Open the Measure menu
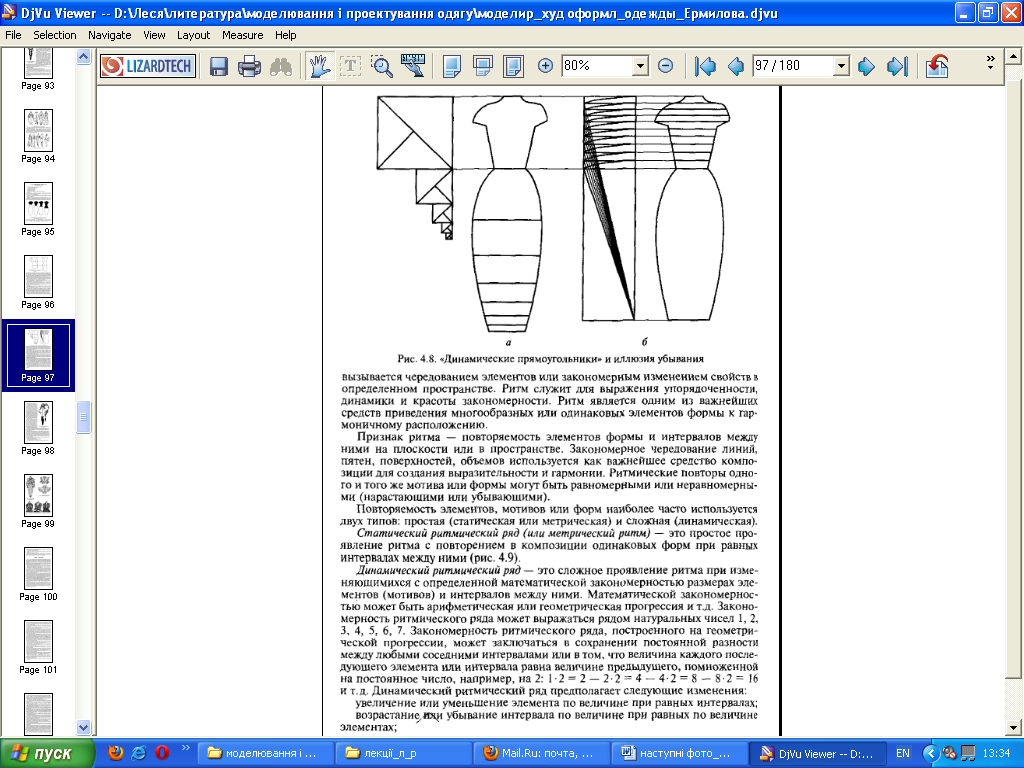Viewport: 1024px width, 768px height. (x=242, y=35)
